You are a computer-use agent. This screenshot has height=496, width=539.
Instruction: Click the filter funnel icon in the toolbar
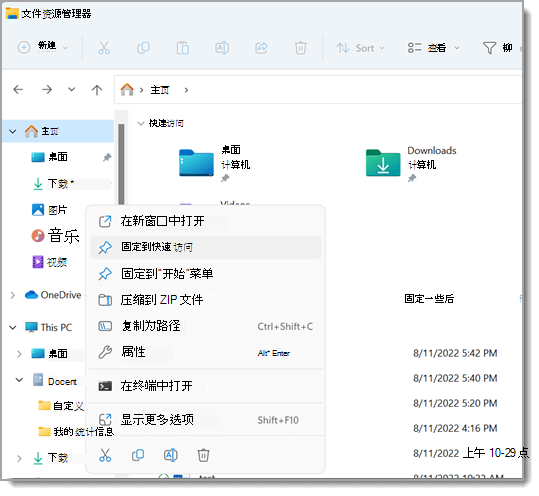[489, 48]
